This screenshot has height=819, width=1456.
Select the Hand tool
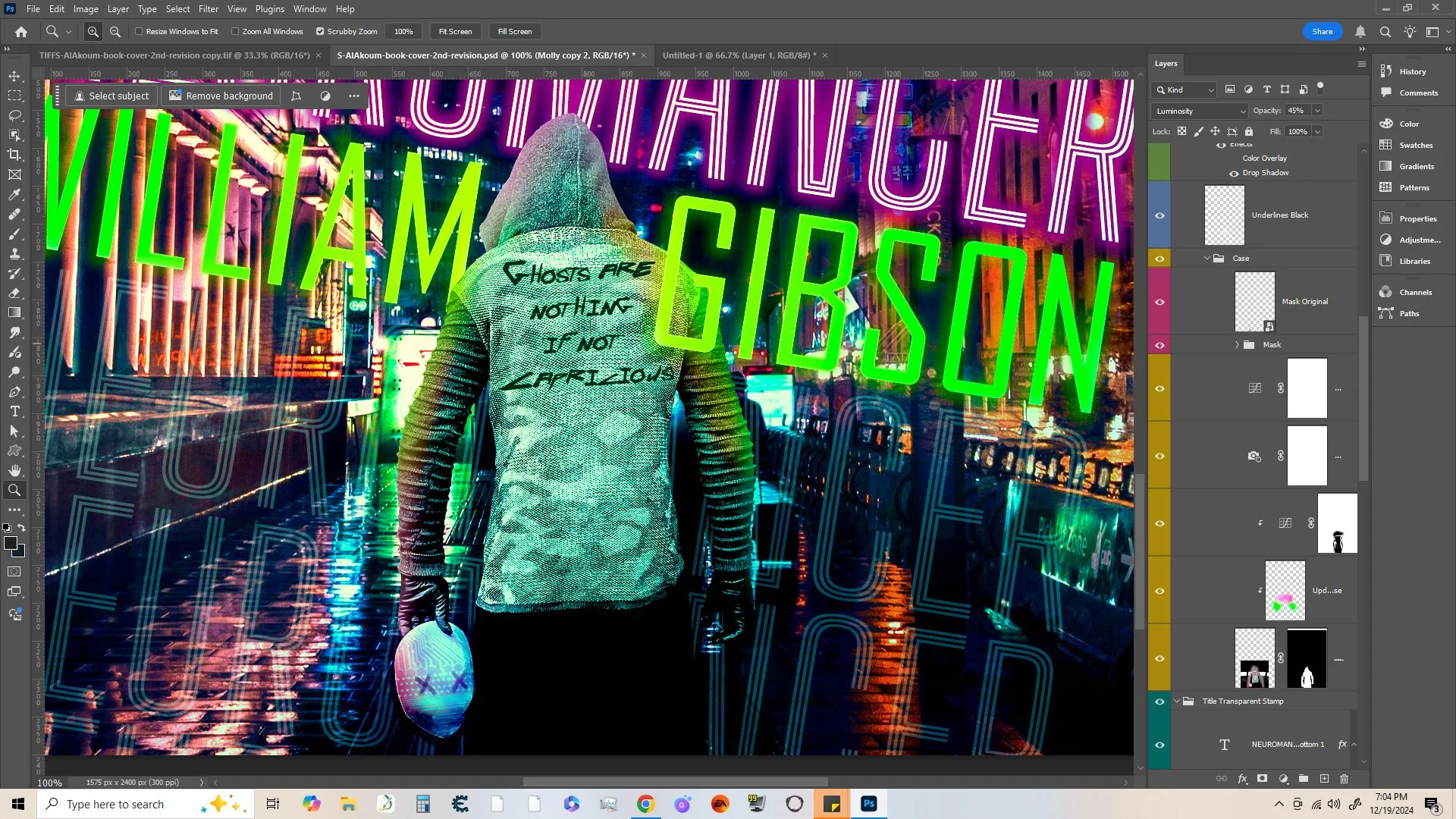(14, 470)
